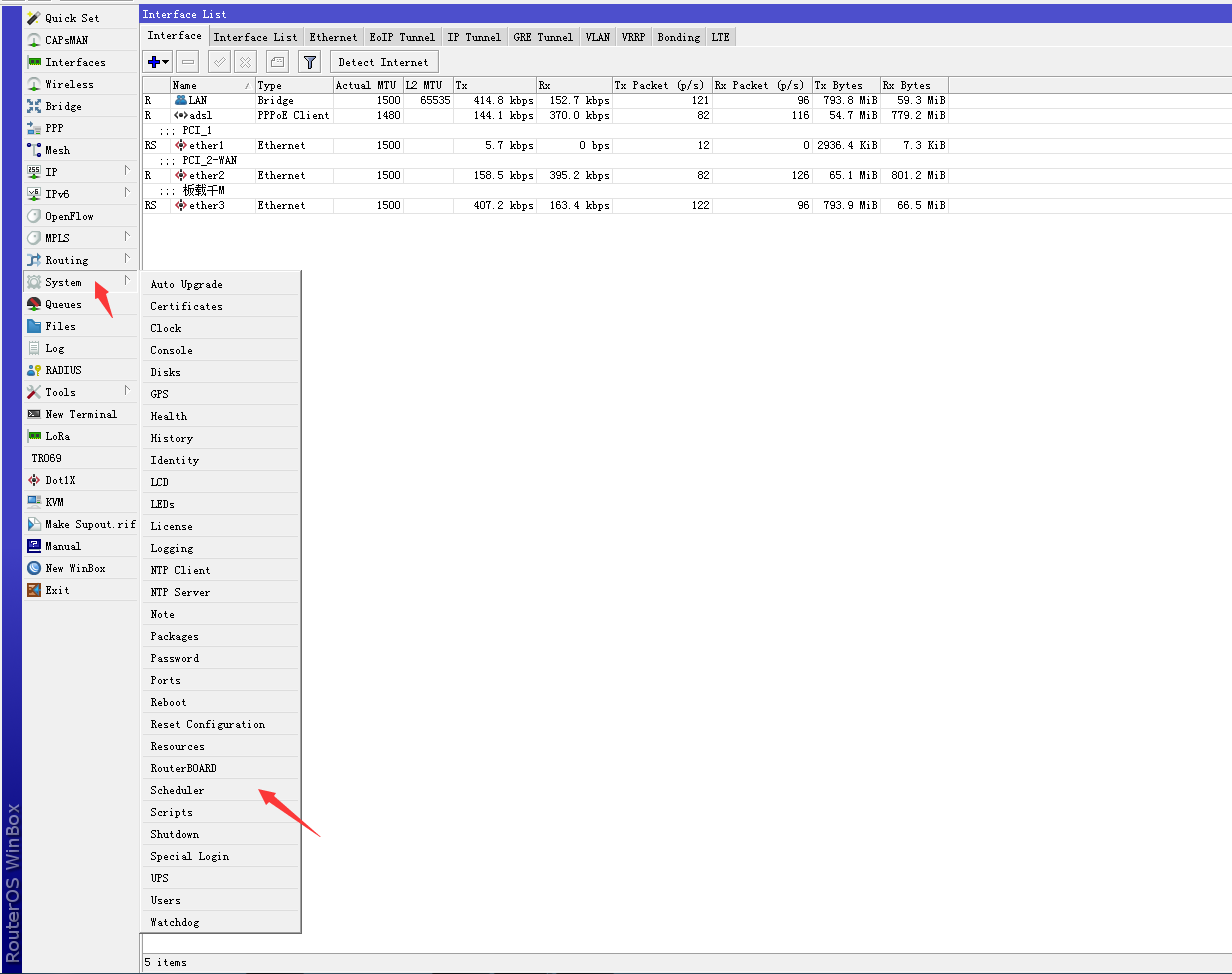Open the filter funnel toolbar button

click(x=310, y=62)
